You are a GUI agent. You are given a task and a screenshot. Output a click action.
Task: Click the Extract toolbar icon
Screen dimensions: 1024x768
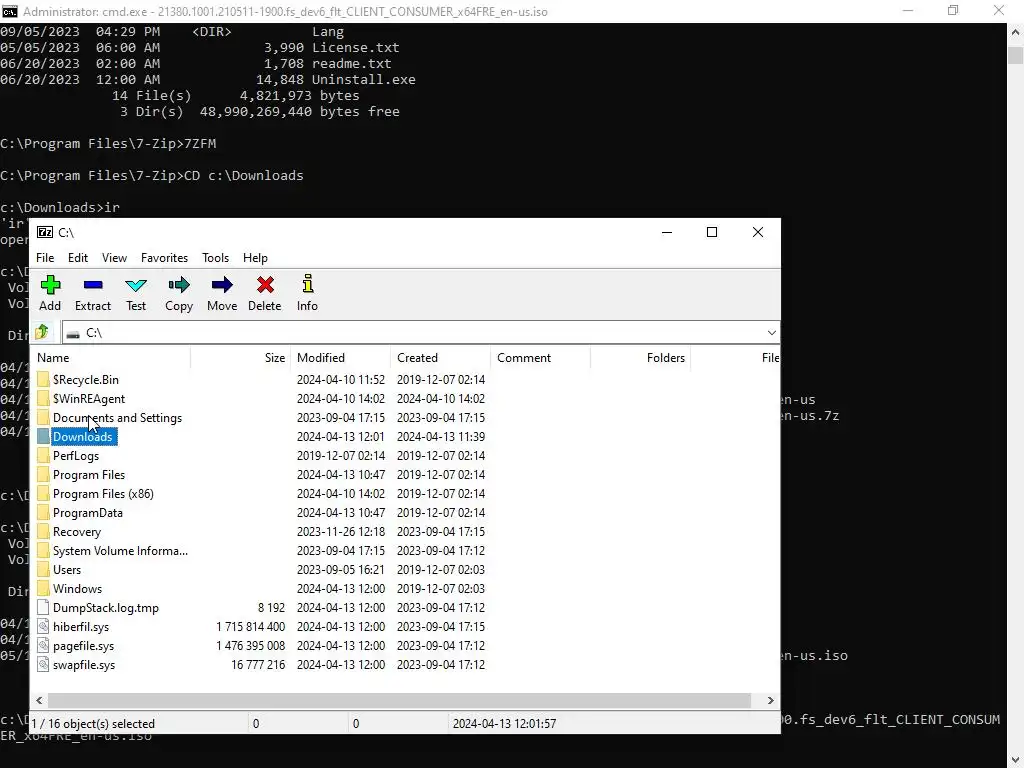coord(93,285)
